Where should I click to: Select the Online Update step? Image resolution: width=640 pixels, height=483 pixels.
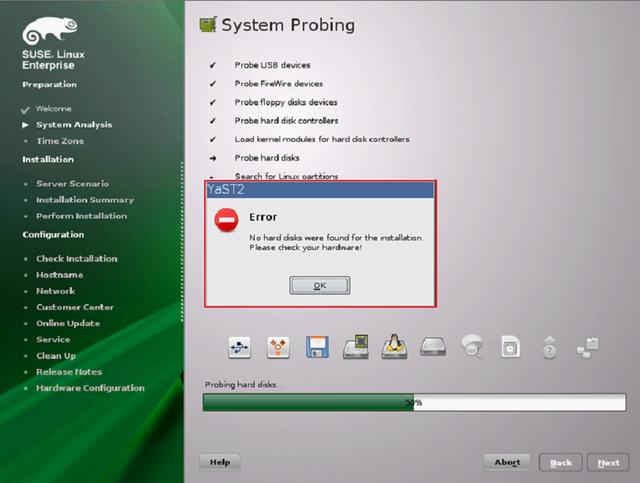[x=68, y=323]
